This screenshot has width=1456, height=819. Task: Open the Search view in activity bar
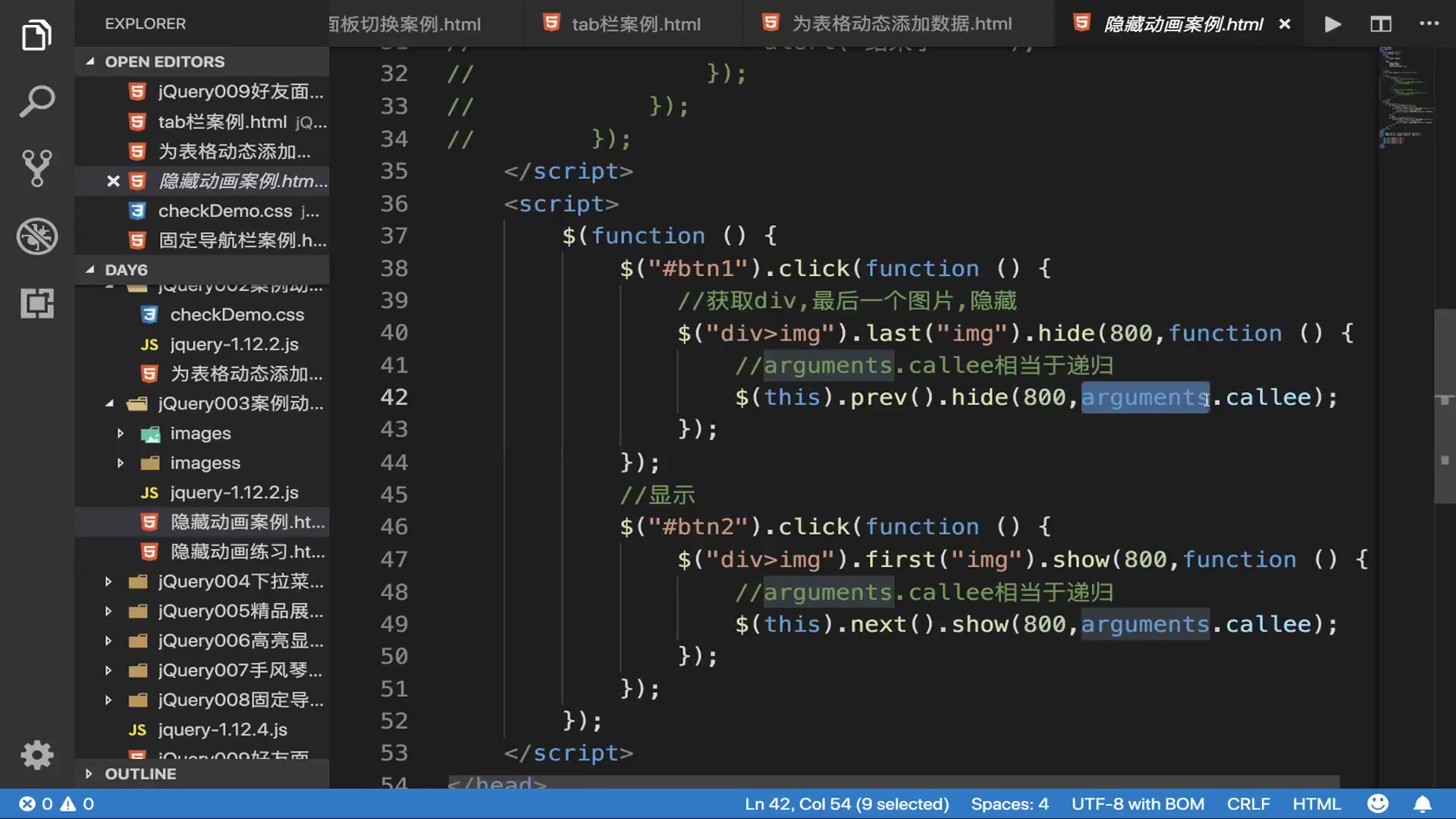tap(36, 101)
